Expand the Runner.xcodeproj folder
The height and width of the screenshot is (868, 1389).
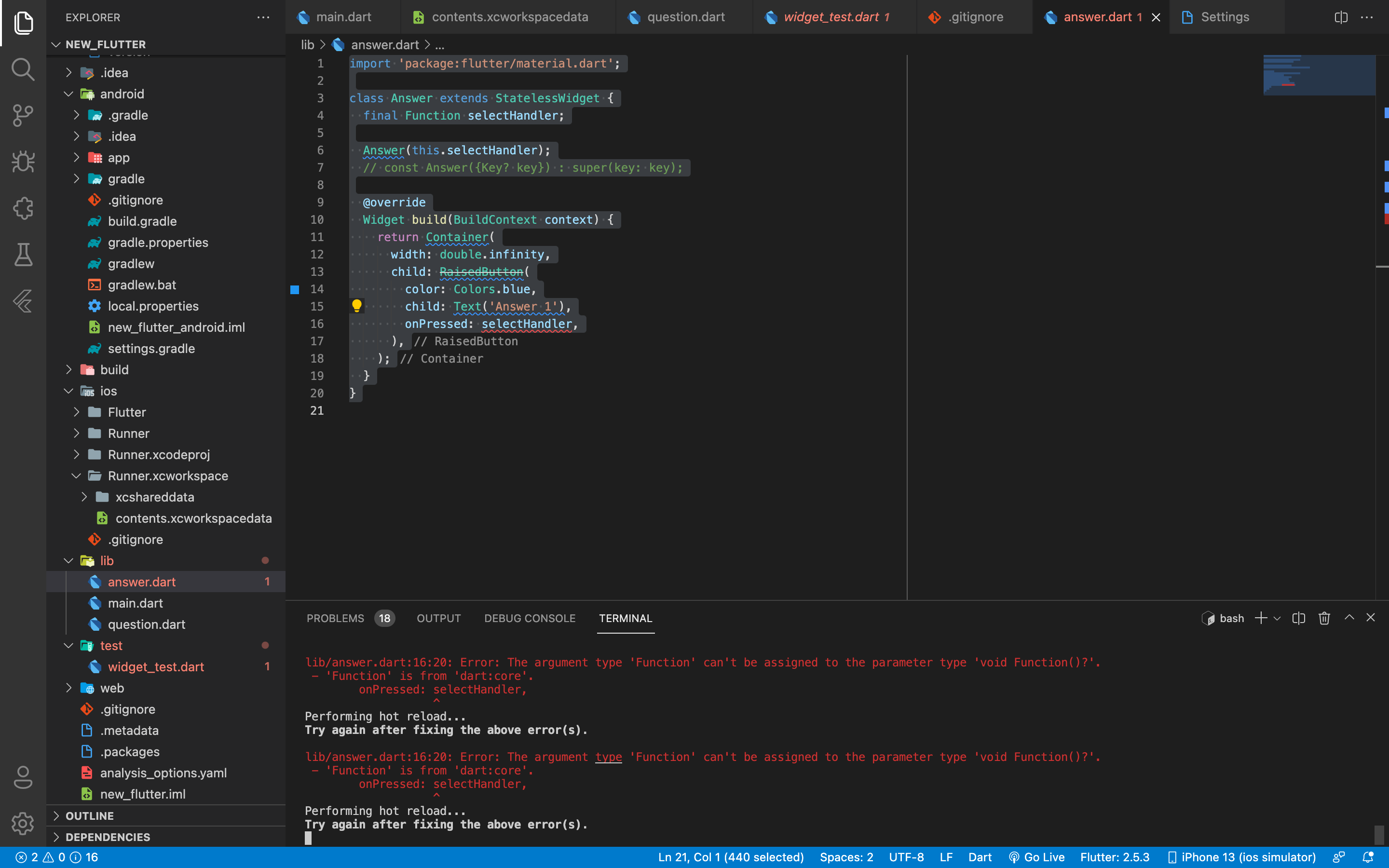166,455
